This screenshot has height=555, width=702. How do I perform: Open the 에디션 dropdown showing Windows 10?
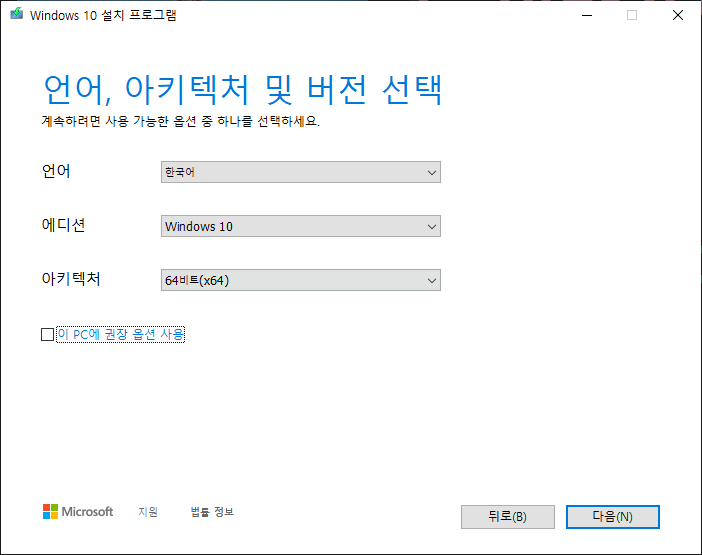301,226
